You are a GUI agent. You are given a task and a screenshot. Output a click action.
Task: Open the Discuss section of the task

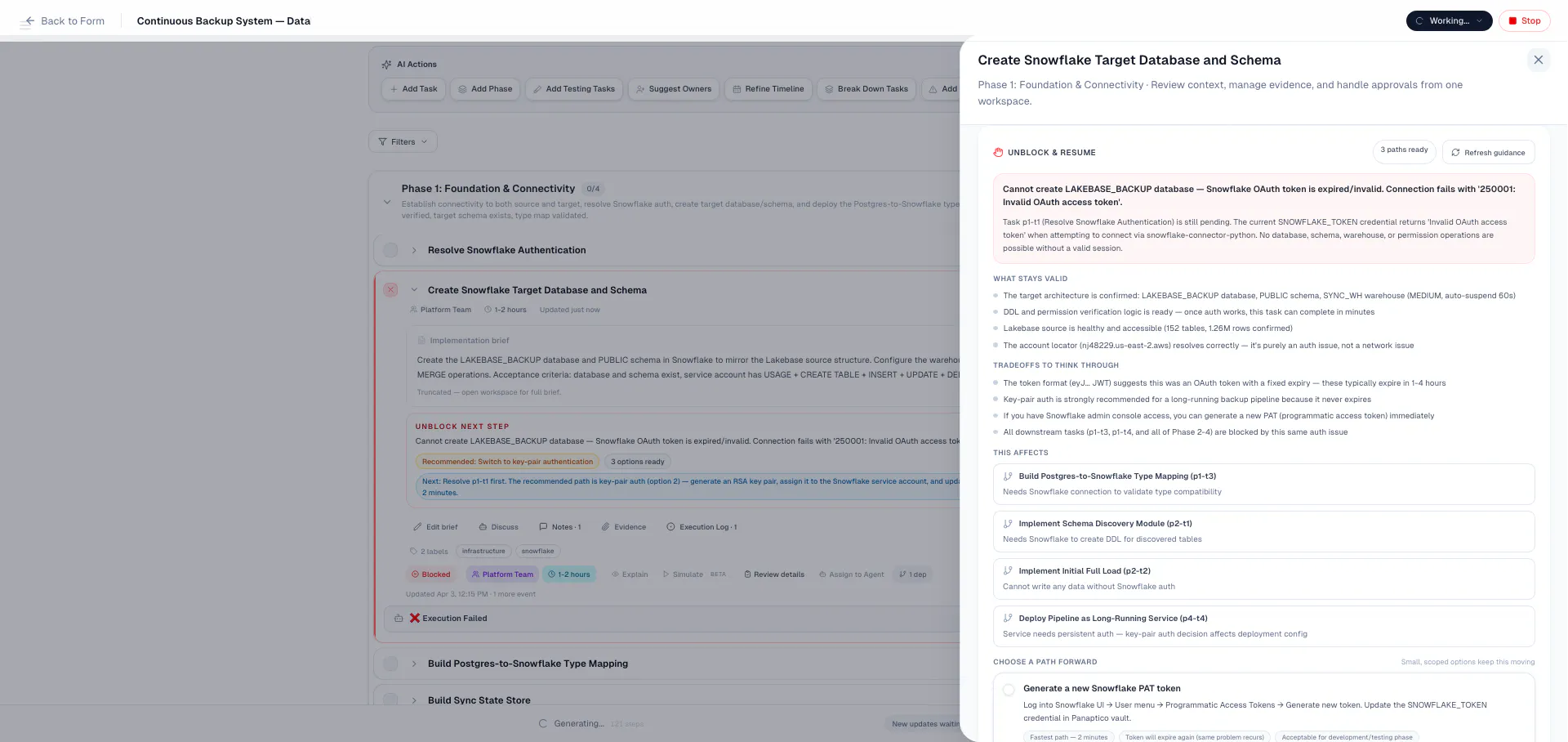498,527
